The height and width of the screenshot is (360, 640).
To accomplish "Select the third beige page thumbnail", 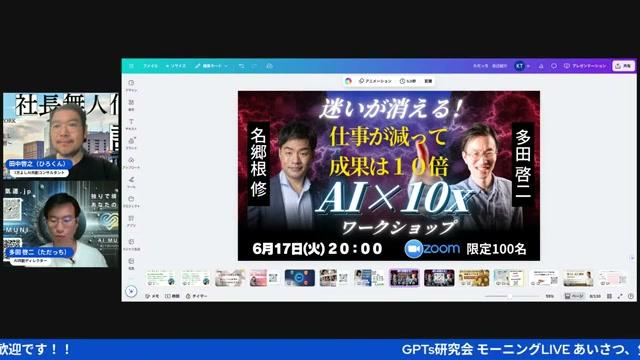I will point(230,278).
